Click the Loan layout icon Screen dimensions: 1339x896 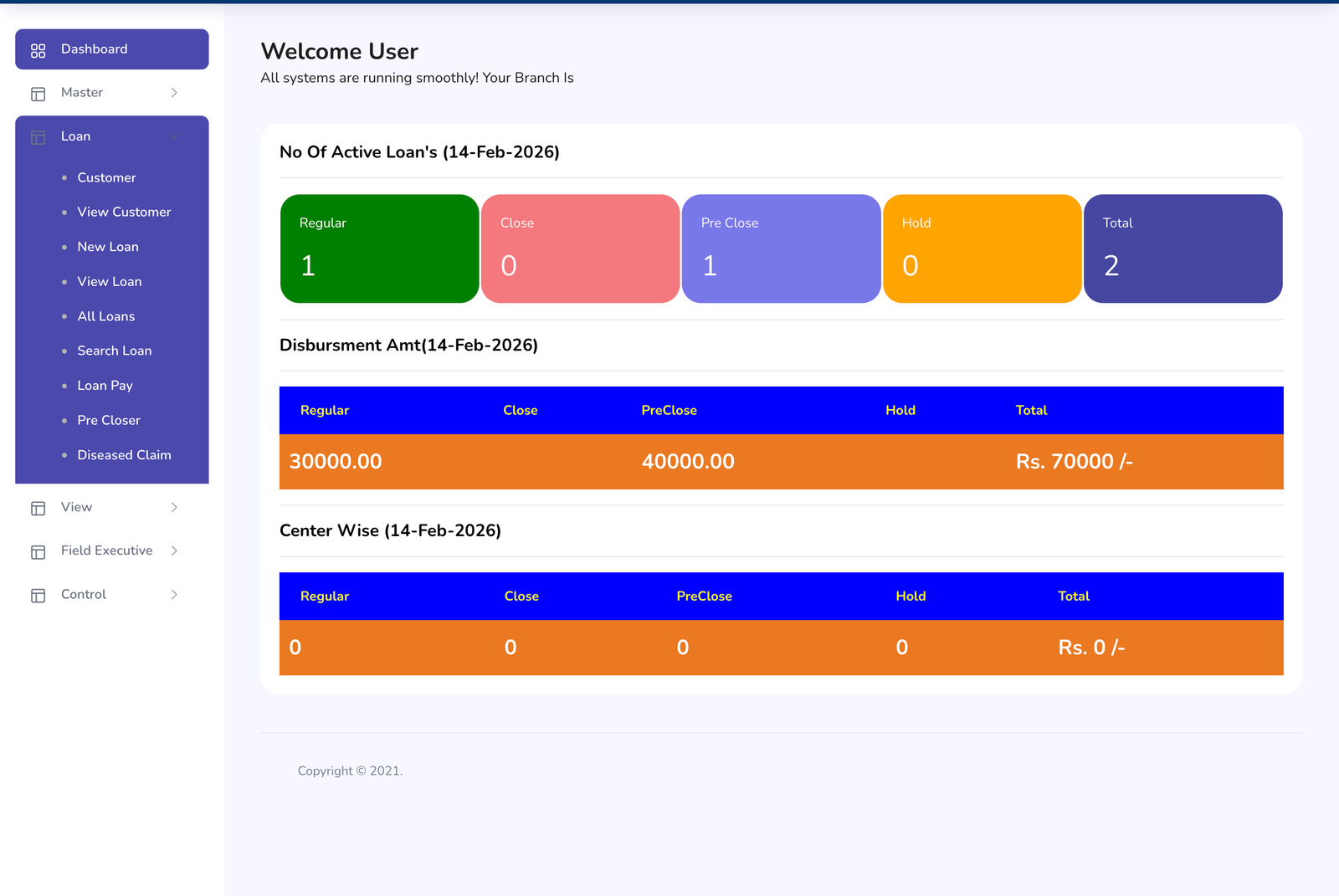(x=38, y=137)
